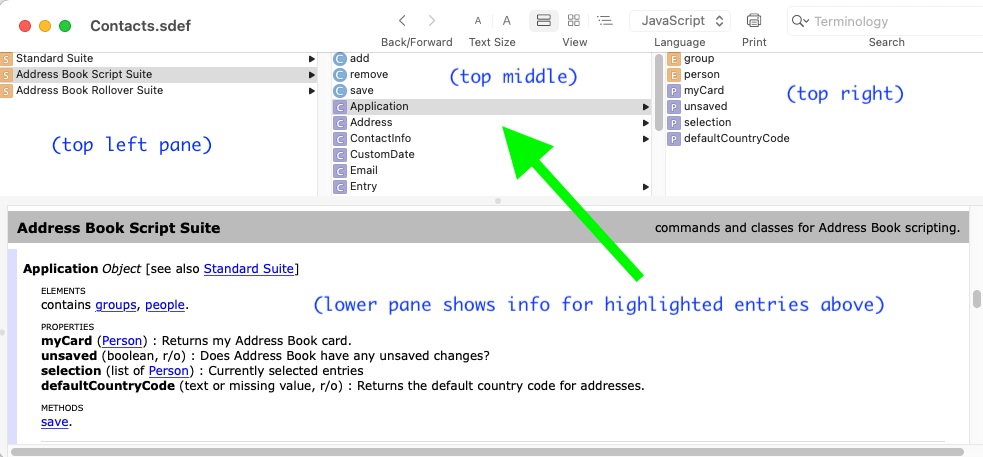Viewport: 983px width, 457px height.
Task: Expand the Application class arrow
Action: tap(645, 107)
